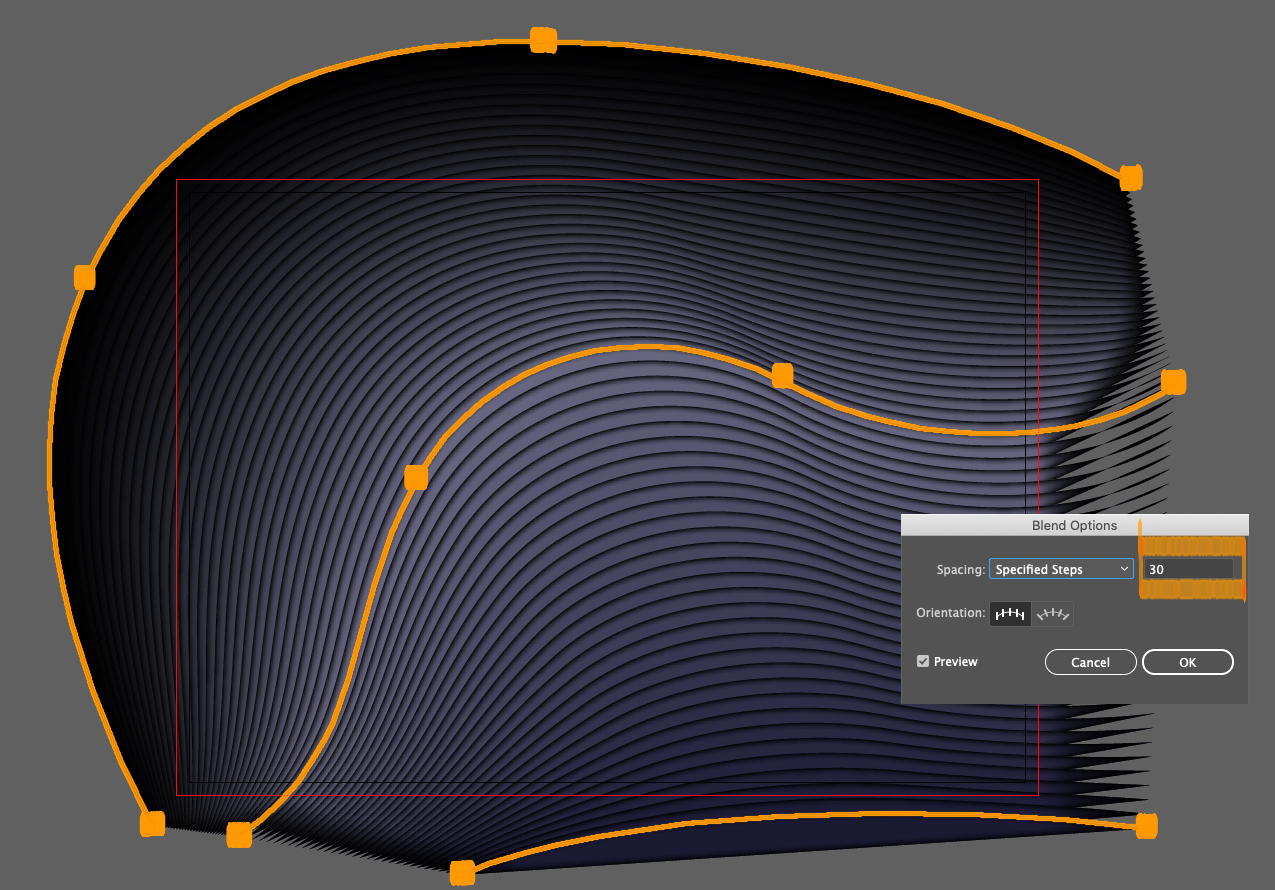Screen dimensions: 1275x890
Task: Select the Align to Path orientation icon
Action: click(x=1053, y=613)
